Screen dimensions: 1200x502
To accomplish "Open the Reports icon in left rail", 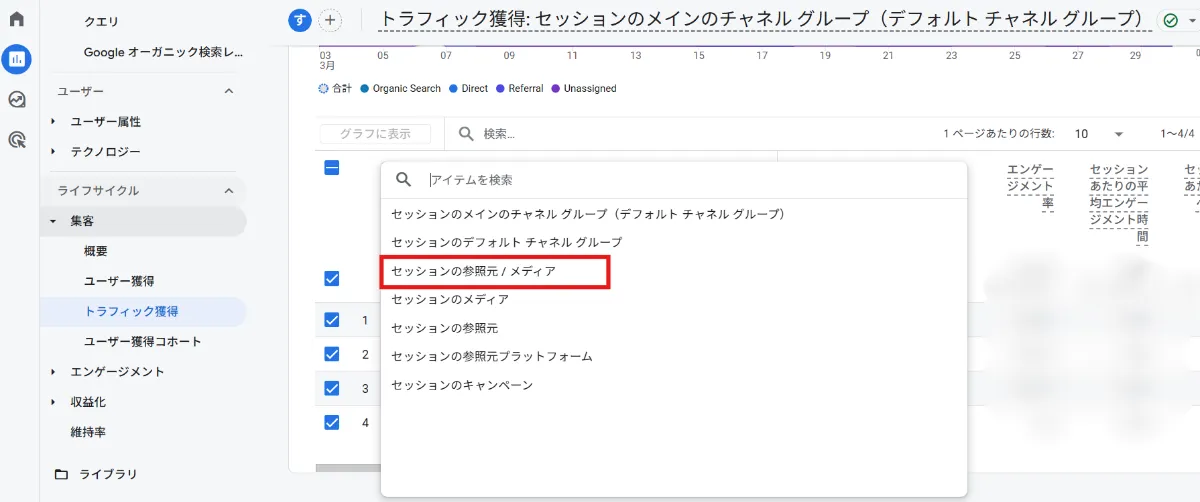I will (x=17, y=59).
